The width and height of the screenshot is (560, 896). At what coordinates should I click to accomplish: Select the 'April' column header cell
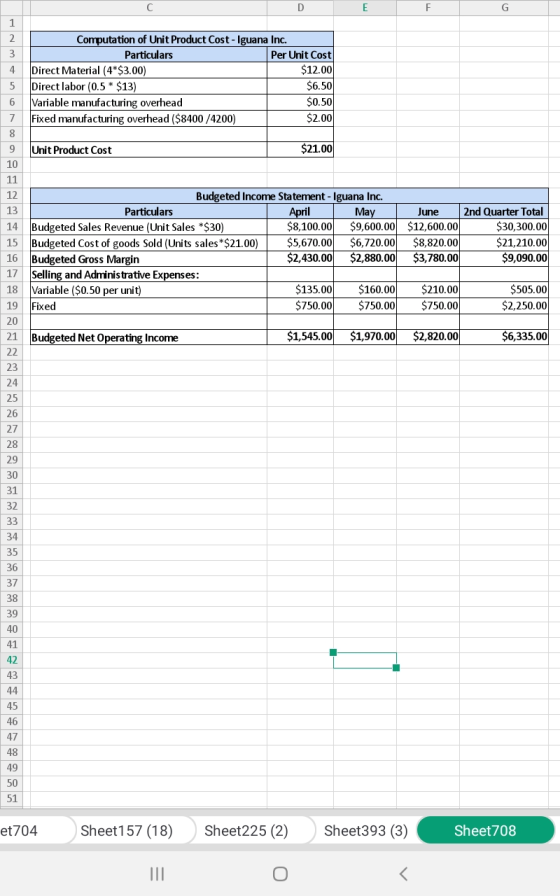(x=300, y=211)
